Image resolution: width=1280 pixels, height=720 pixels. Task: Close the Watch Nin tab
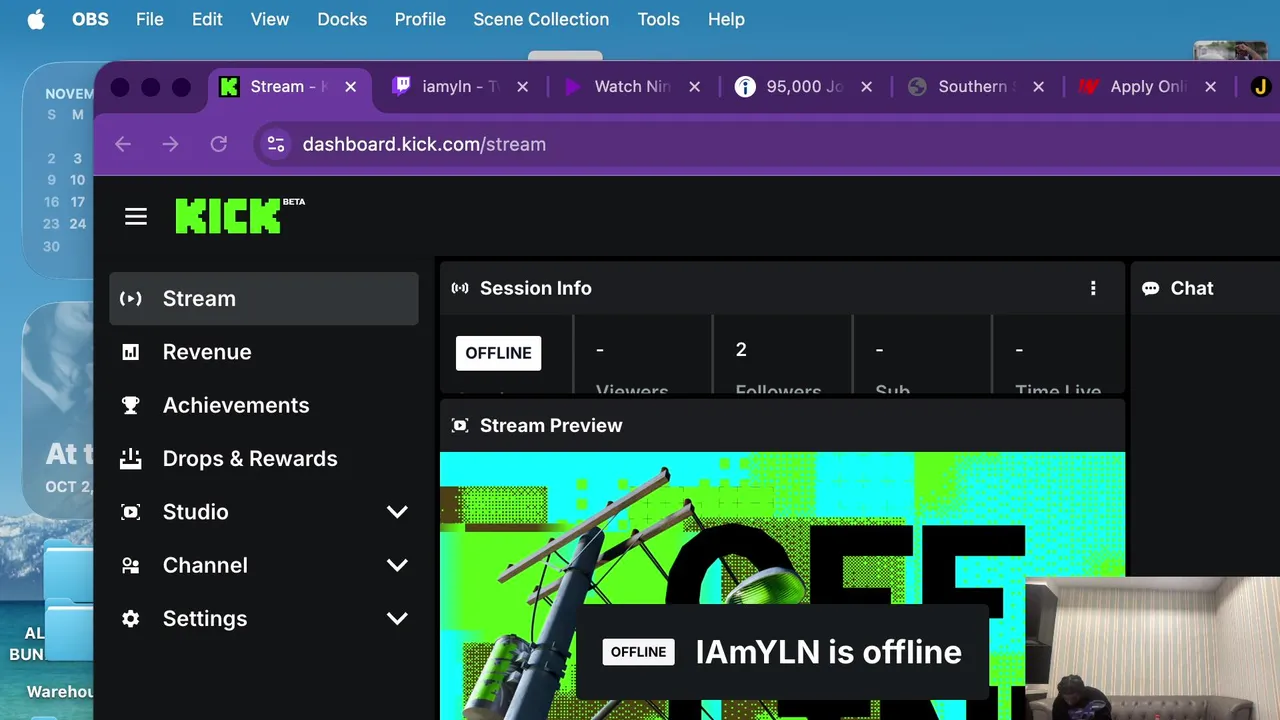click(695, 87)
